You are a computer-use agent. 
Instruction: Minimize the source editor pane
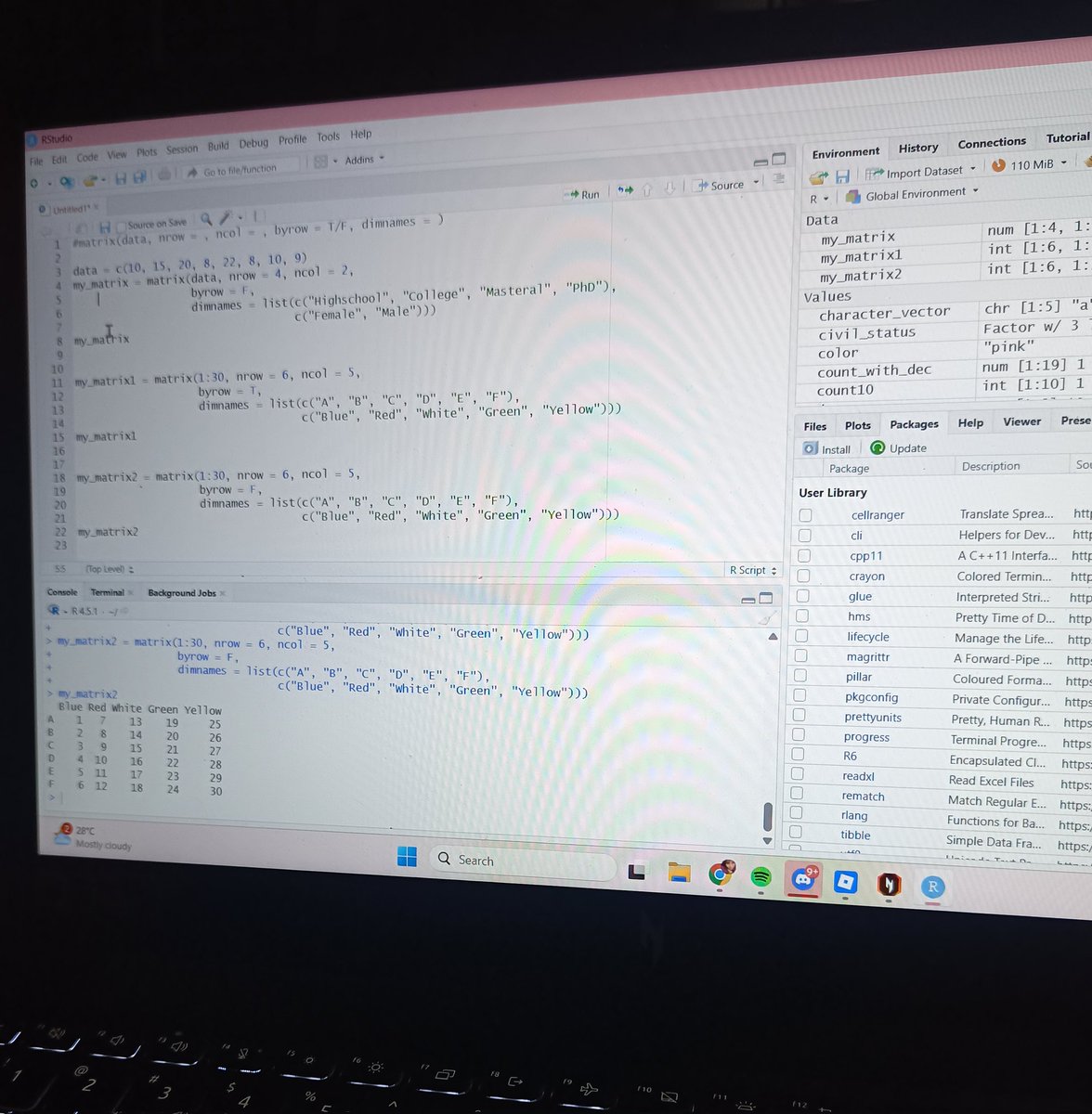pyautogui.click(x=760, y=162)
